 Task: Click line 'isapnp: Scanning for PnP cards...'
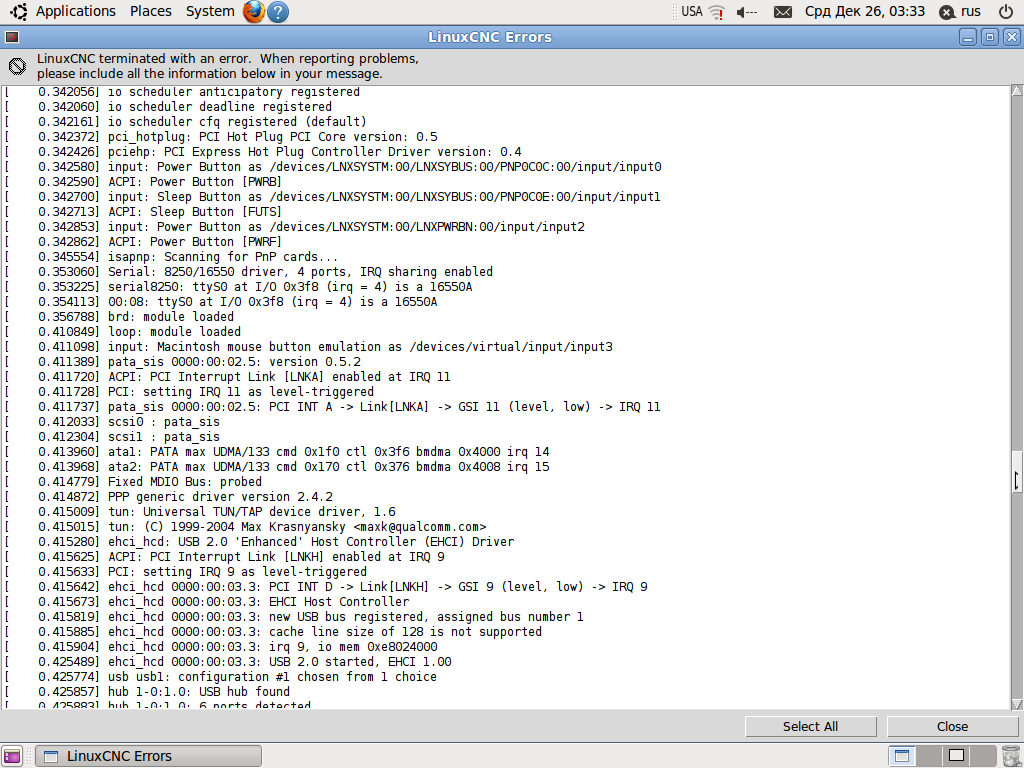223,257
